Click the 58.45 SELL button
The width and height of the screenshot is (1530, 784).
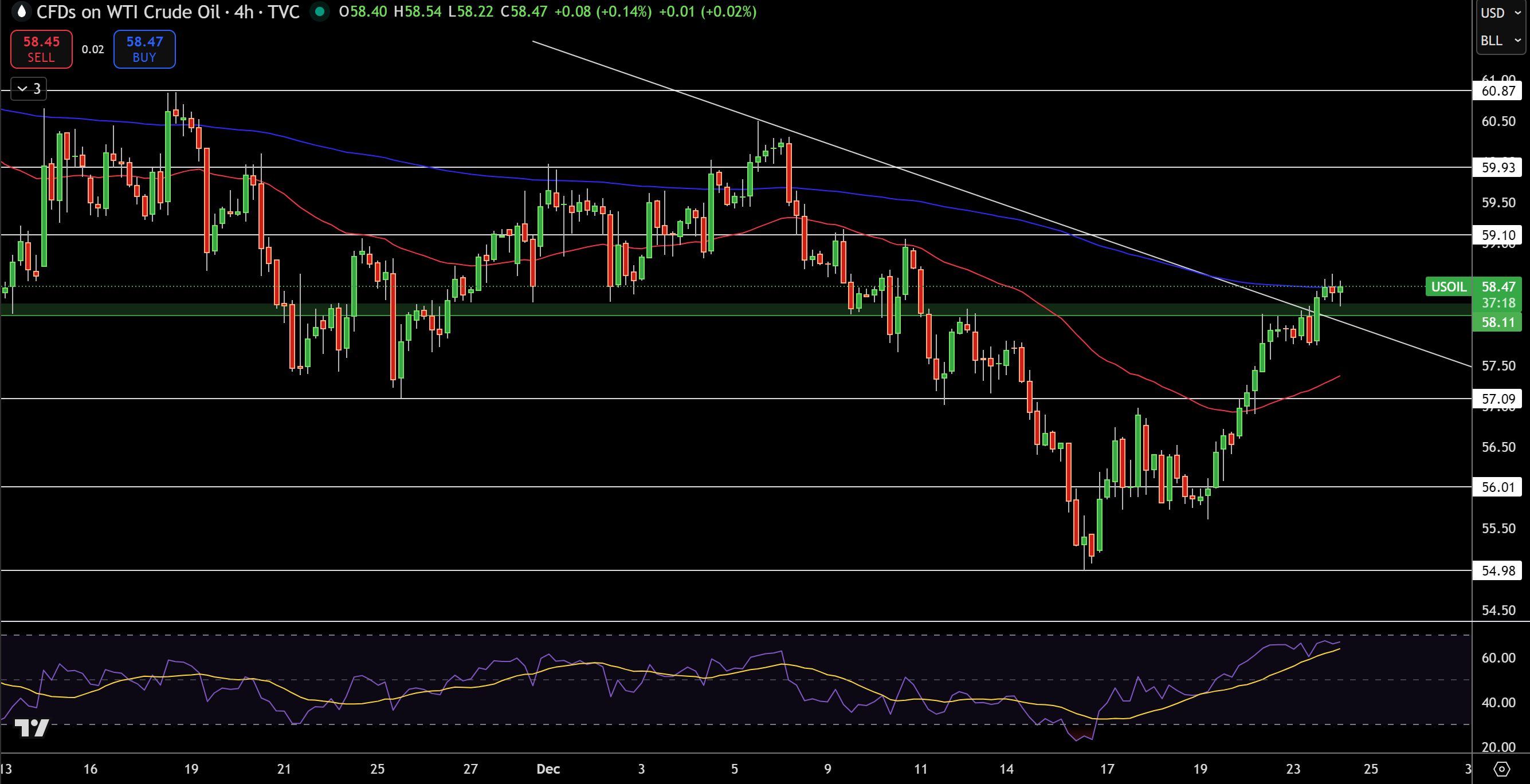point(41,49)
